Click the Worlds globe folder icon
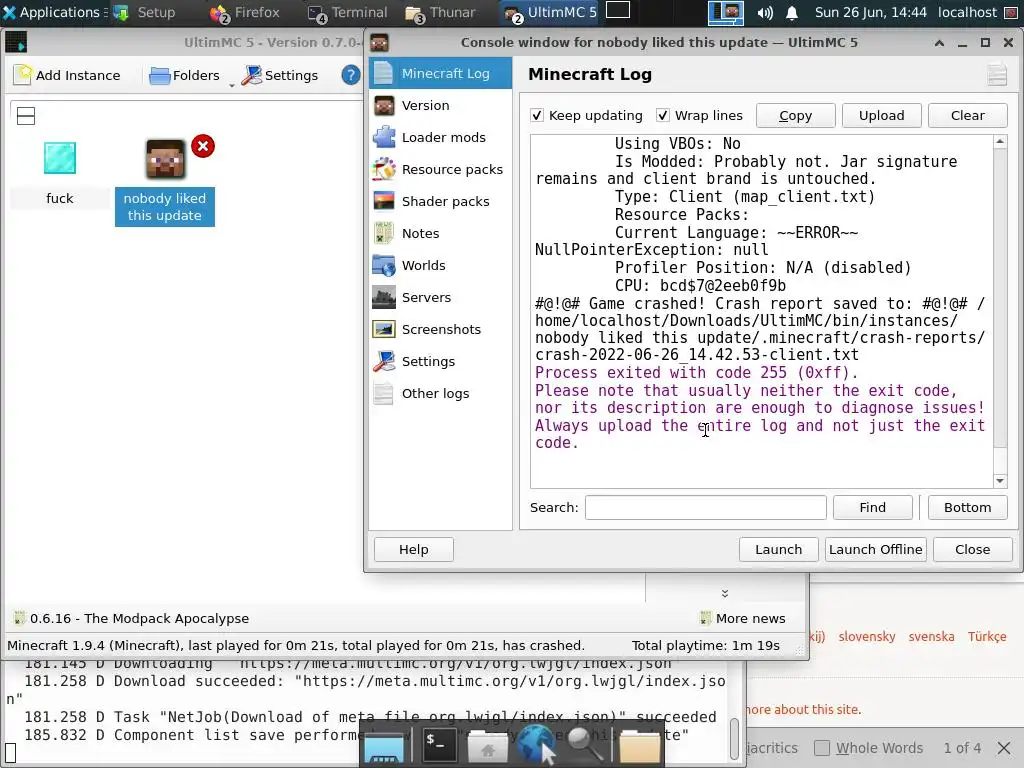The width and height of the screenshot is (1024, 768). click(x=384, y=265)
